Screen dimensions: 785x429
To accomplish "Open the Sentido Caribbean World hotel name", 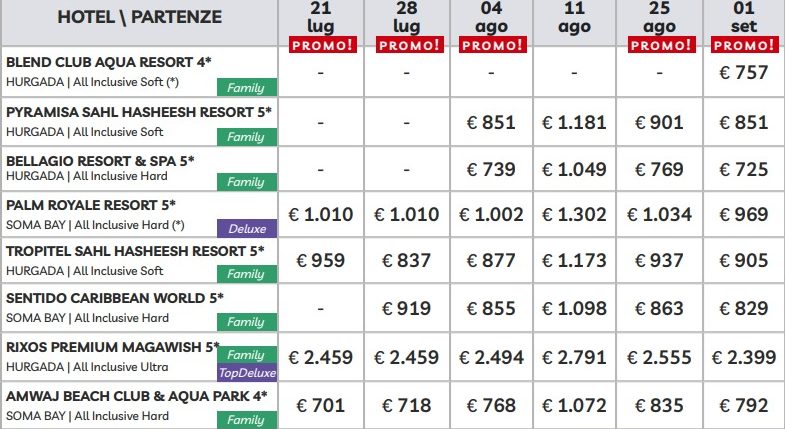I will 115,298.
